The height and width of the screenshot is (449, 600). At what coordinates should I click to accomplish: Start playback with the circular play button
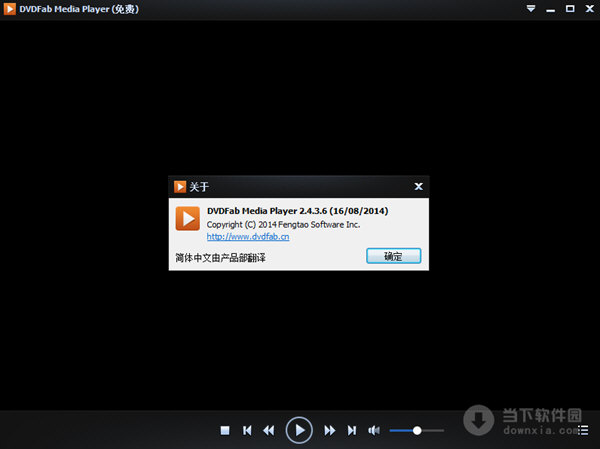click(x=299, y=430)
